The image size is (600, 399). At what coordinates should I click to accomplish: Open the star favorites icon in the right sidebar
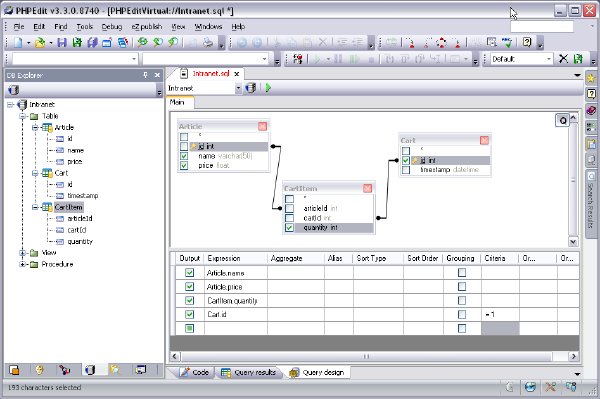click(591, 78)
